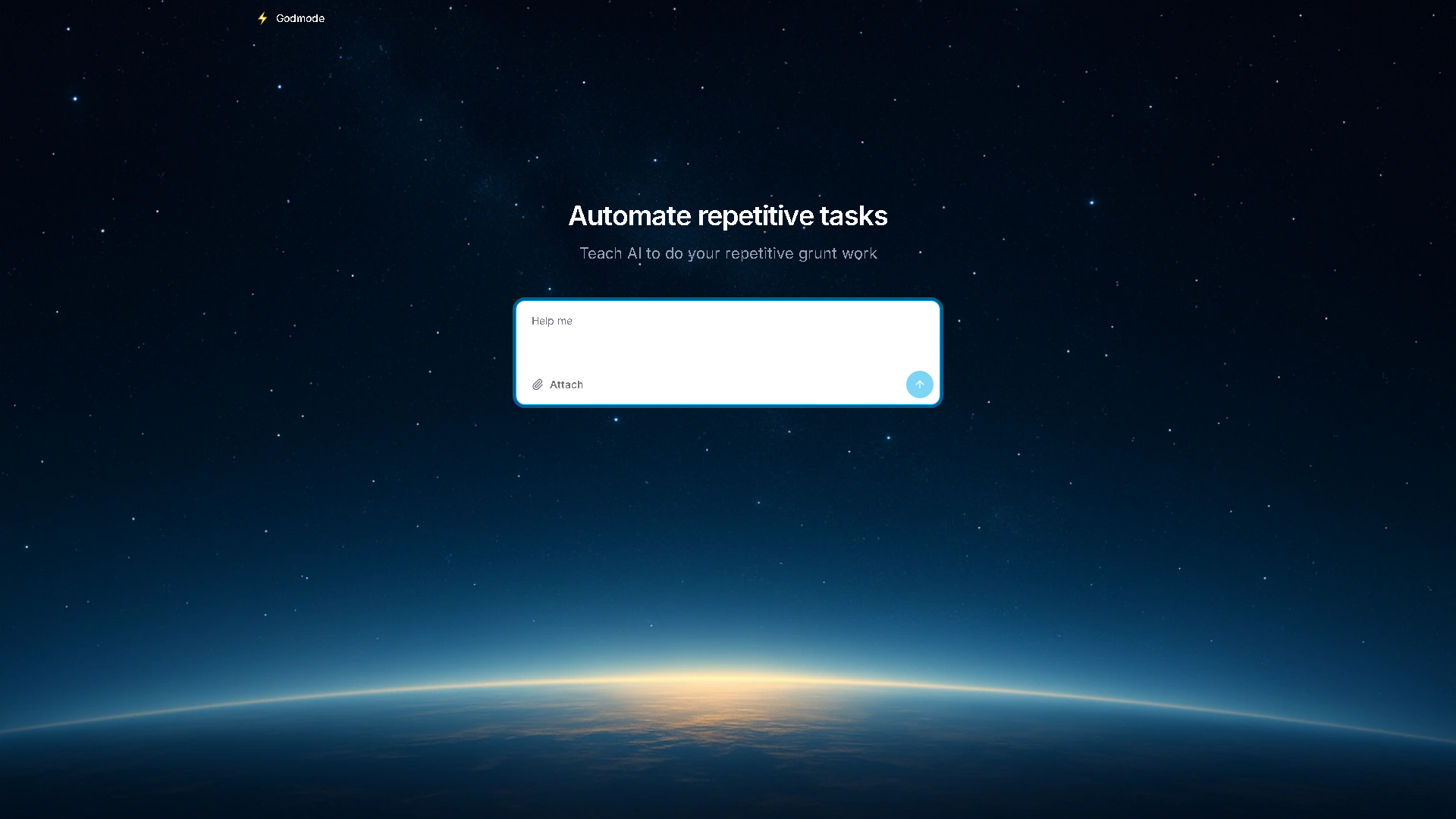Click the Automate repetitive tasks heading
1456x819 pixels.
pos(728,216)
